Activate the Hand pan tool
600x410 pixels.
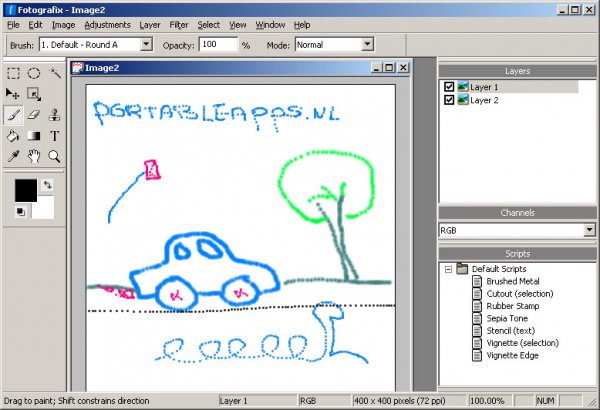(x=34, y=156)
